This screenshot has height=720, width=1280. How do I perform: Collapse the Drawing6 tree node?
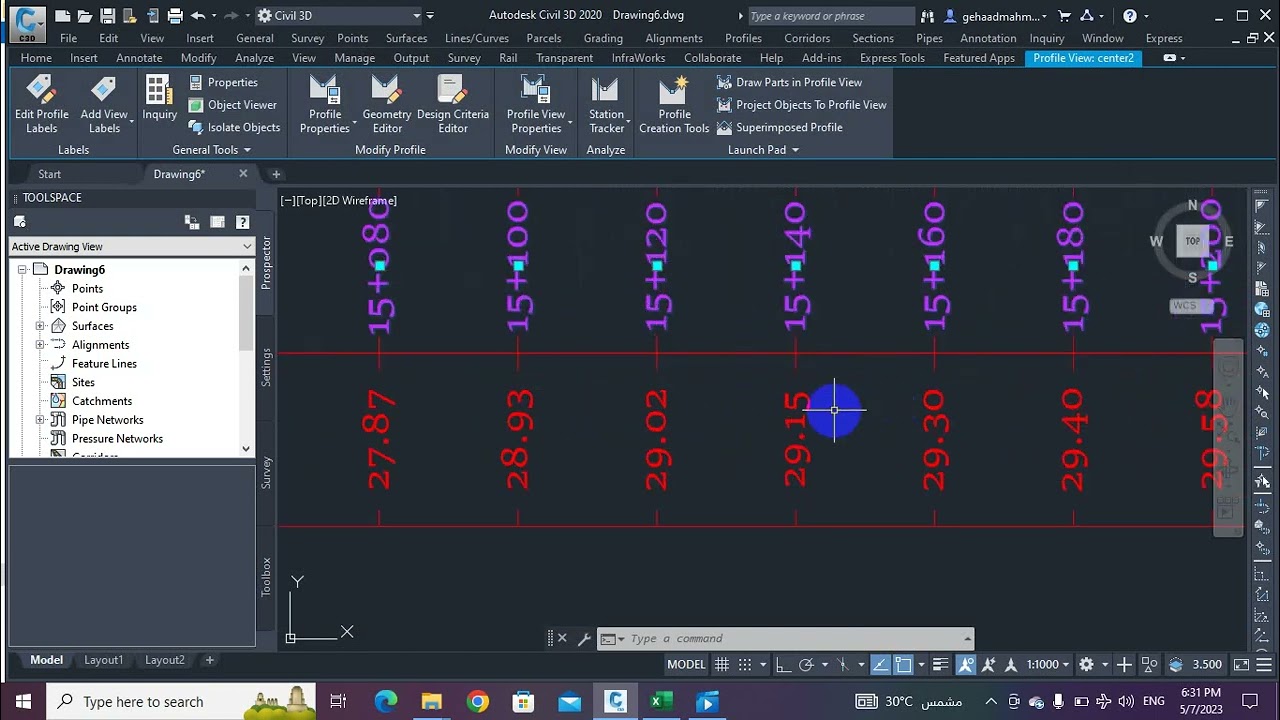[22, 270]
